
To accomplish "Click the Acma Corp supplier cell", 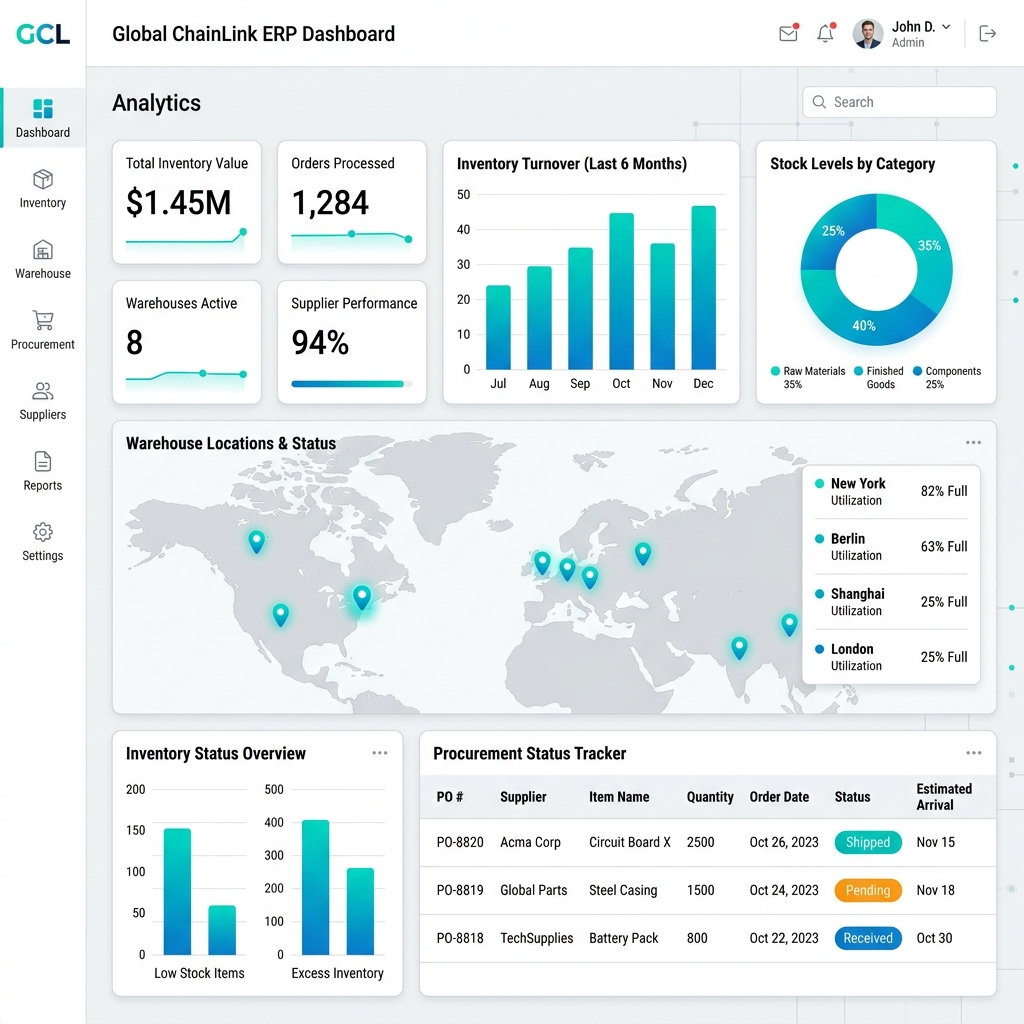I will 530,842.
